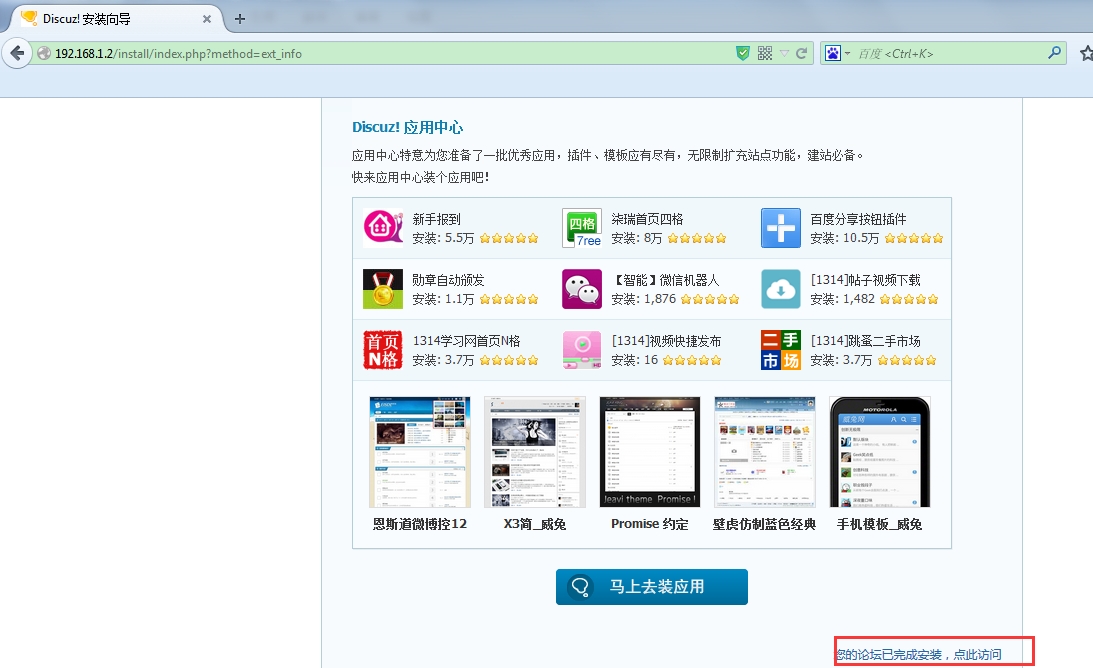The height and width of the screenshot is (668, 1093).
Task: Click the [1314]视频快捷发布 title
Action: pos(666,341)
